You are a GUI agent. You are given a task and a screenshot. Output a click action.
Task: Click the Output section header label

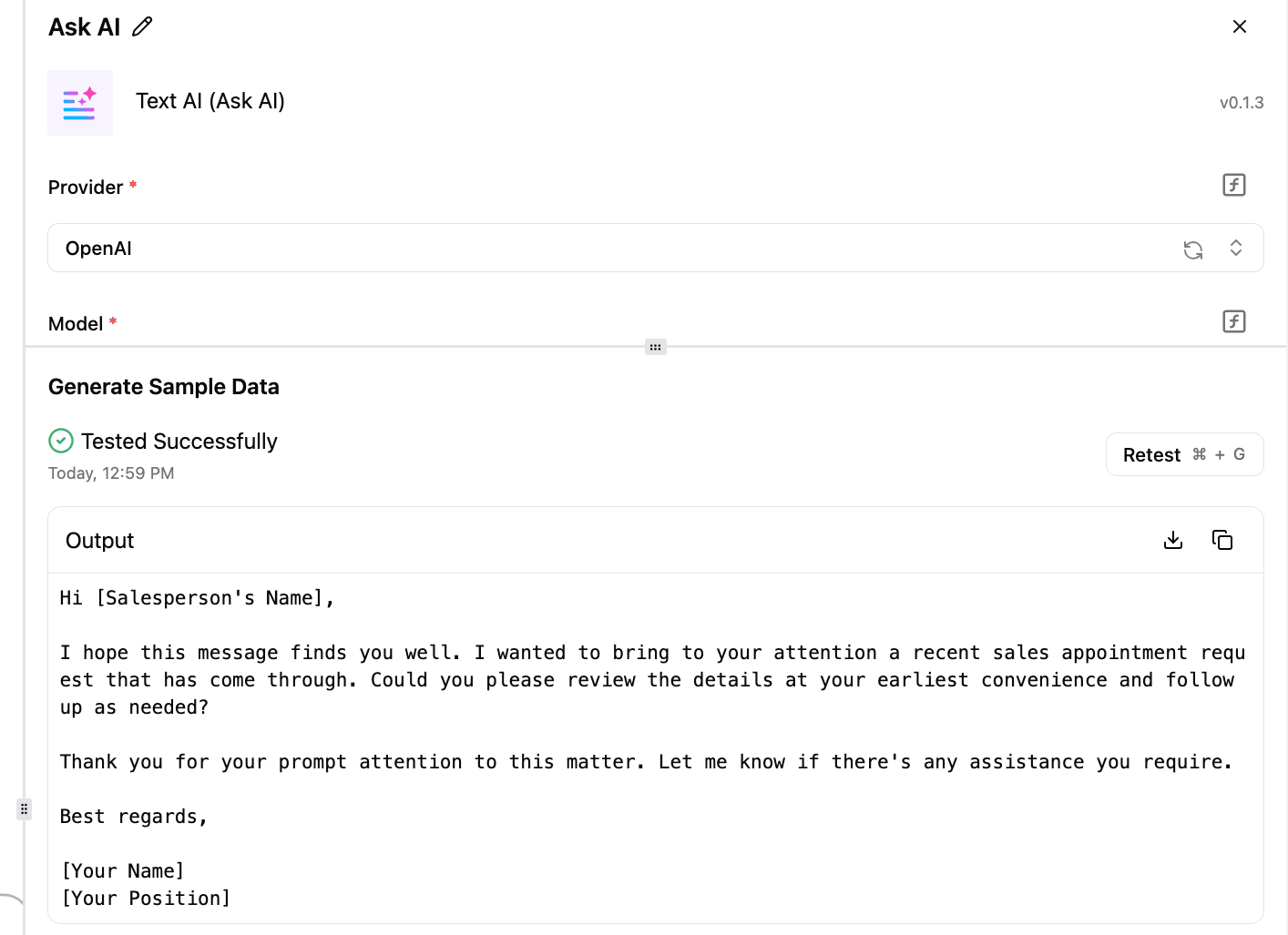[x=100, y=541]
